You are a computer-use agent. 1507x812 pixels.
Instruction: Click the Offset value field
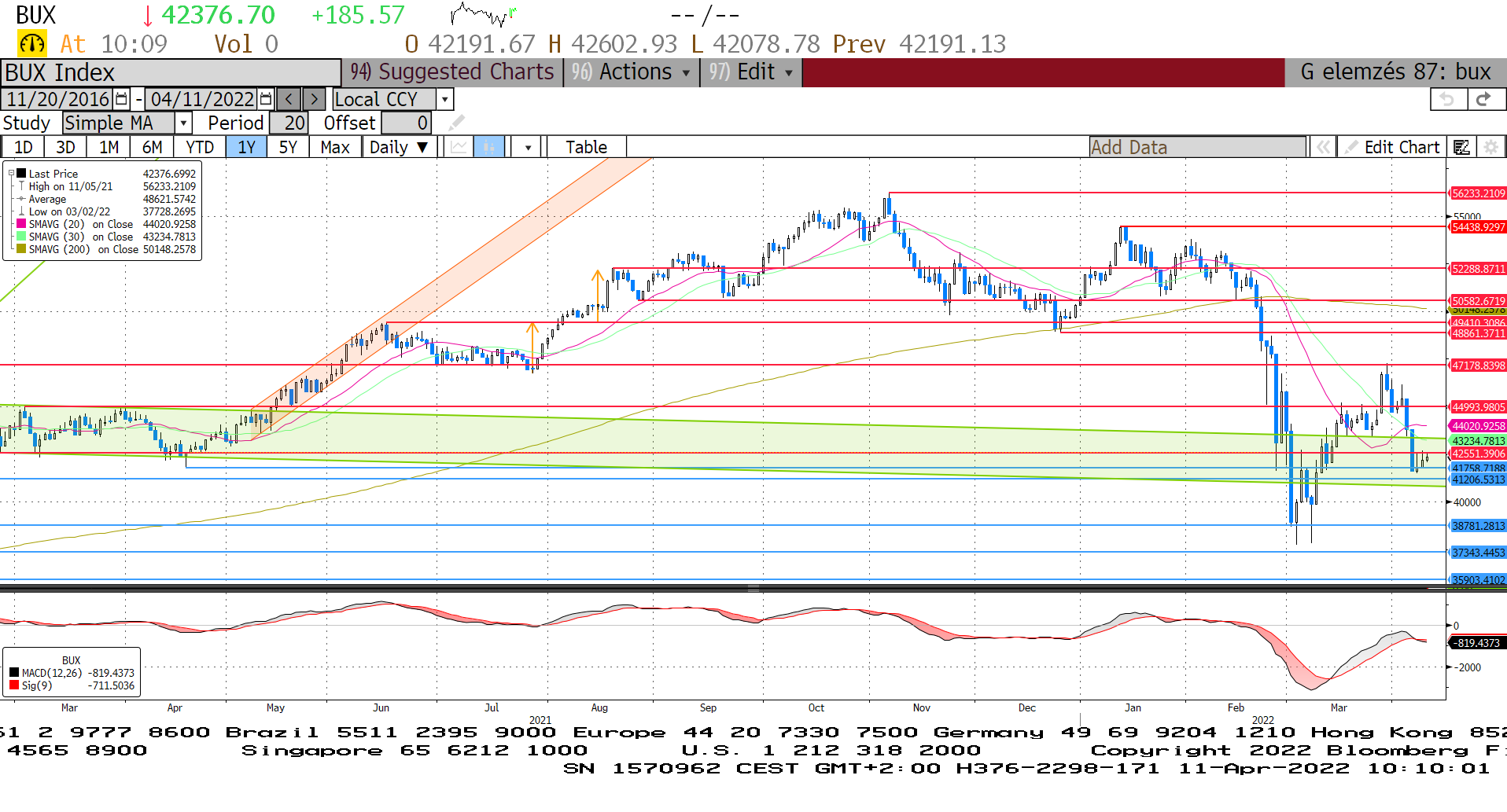(406, 123)
